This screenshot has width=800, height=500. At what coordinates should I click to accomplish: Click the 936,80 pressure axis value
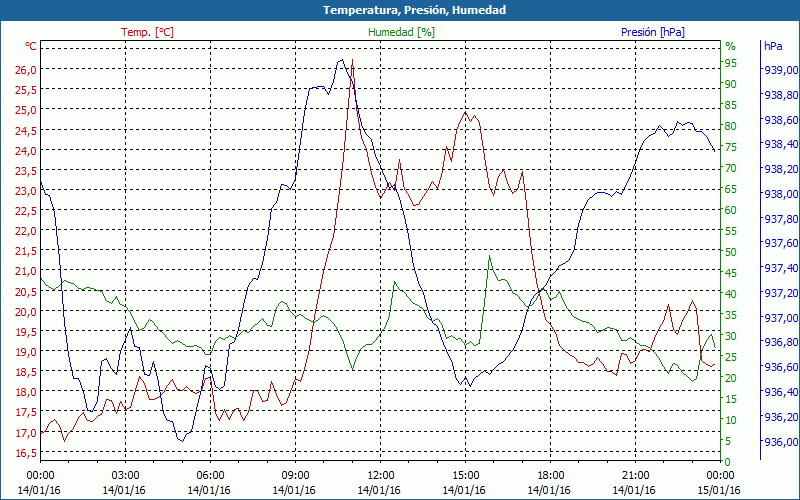[x=782, y=342]
